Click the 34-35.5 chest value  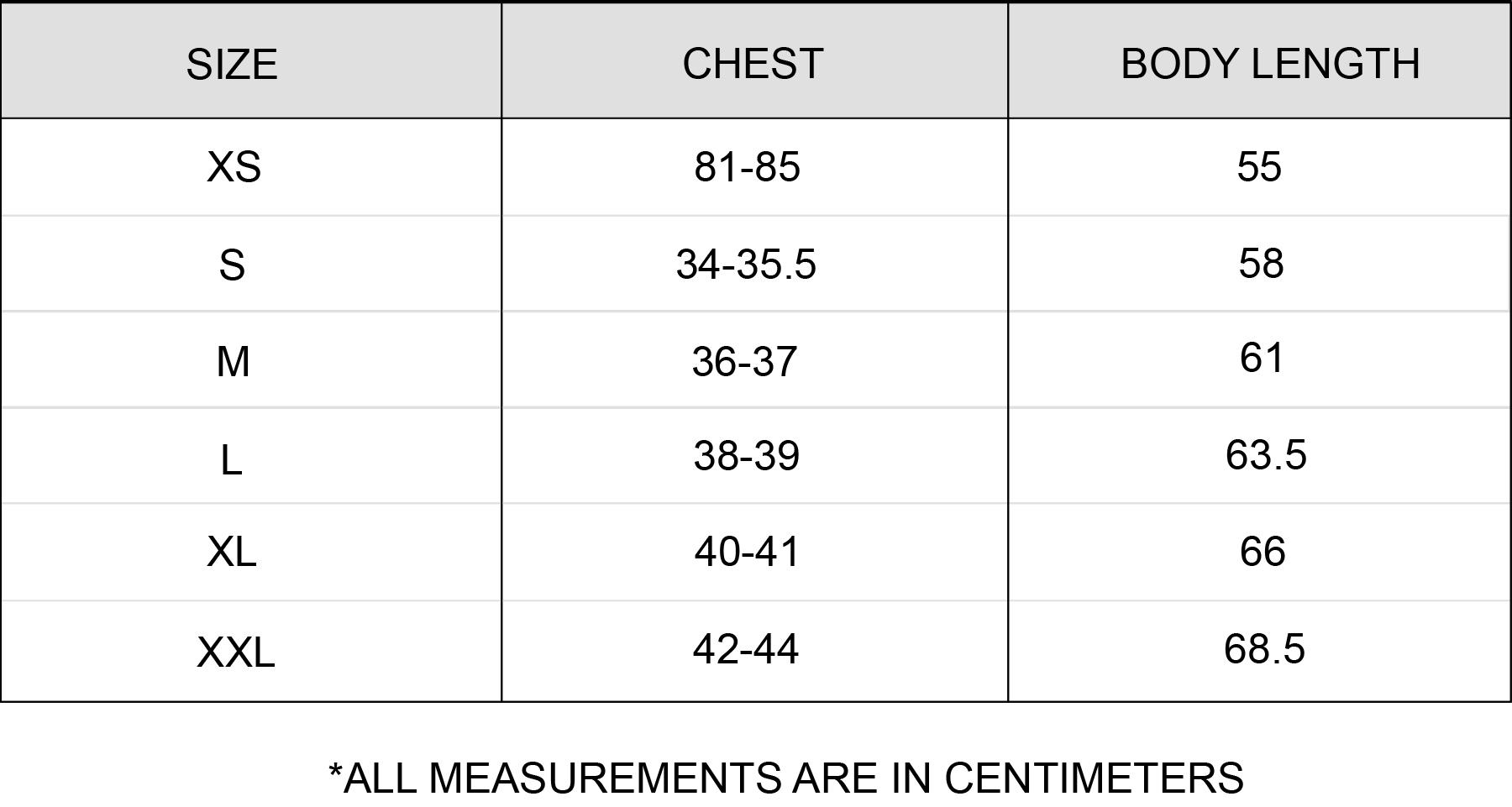(746, 264)
